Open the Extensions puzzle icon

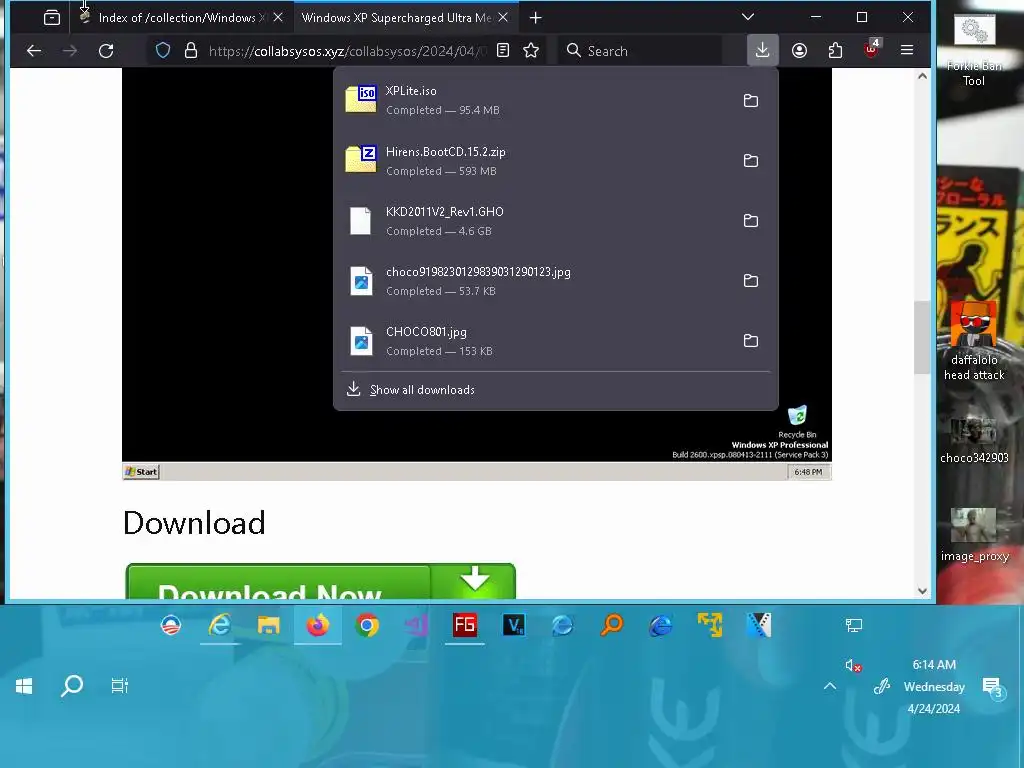[x=835, y=50]
